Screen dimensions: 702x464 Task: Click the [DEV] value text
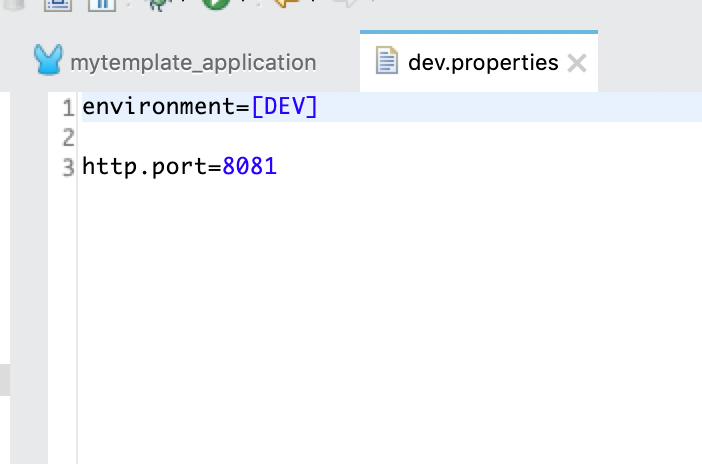(285, 107)
